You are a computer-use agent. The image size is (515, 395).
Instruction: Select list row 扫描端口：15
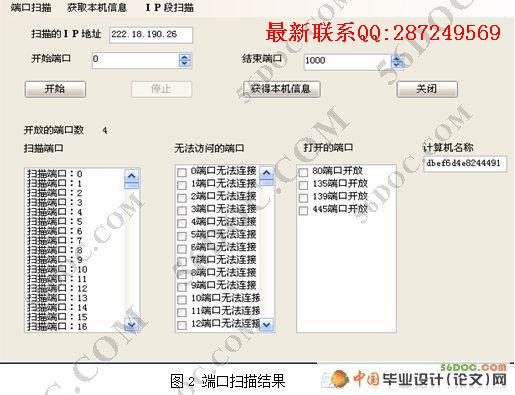[x=75, y=317]
